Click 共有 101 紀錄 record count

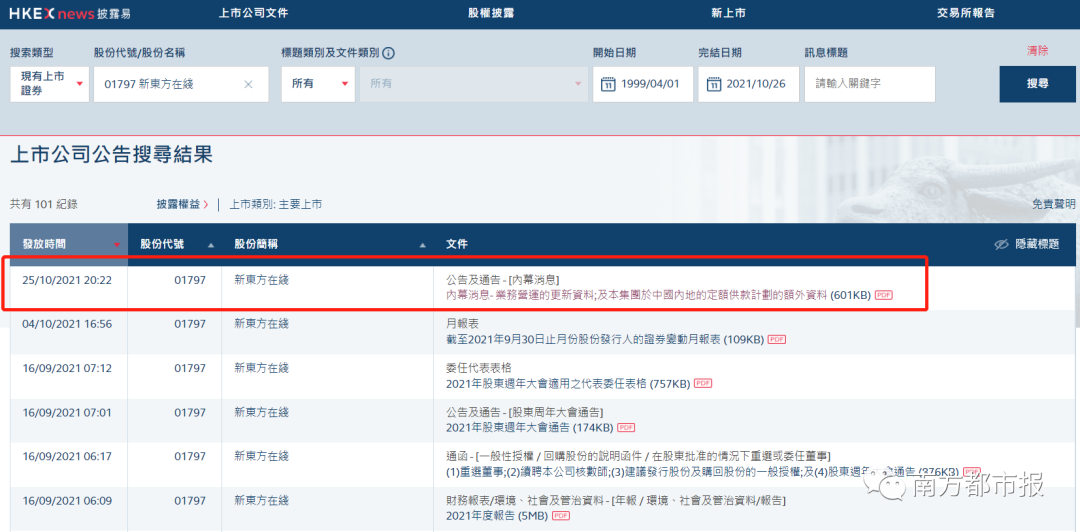(x=43, y=204)
